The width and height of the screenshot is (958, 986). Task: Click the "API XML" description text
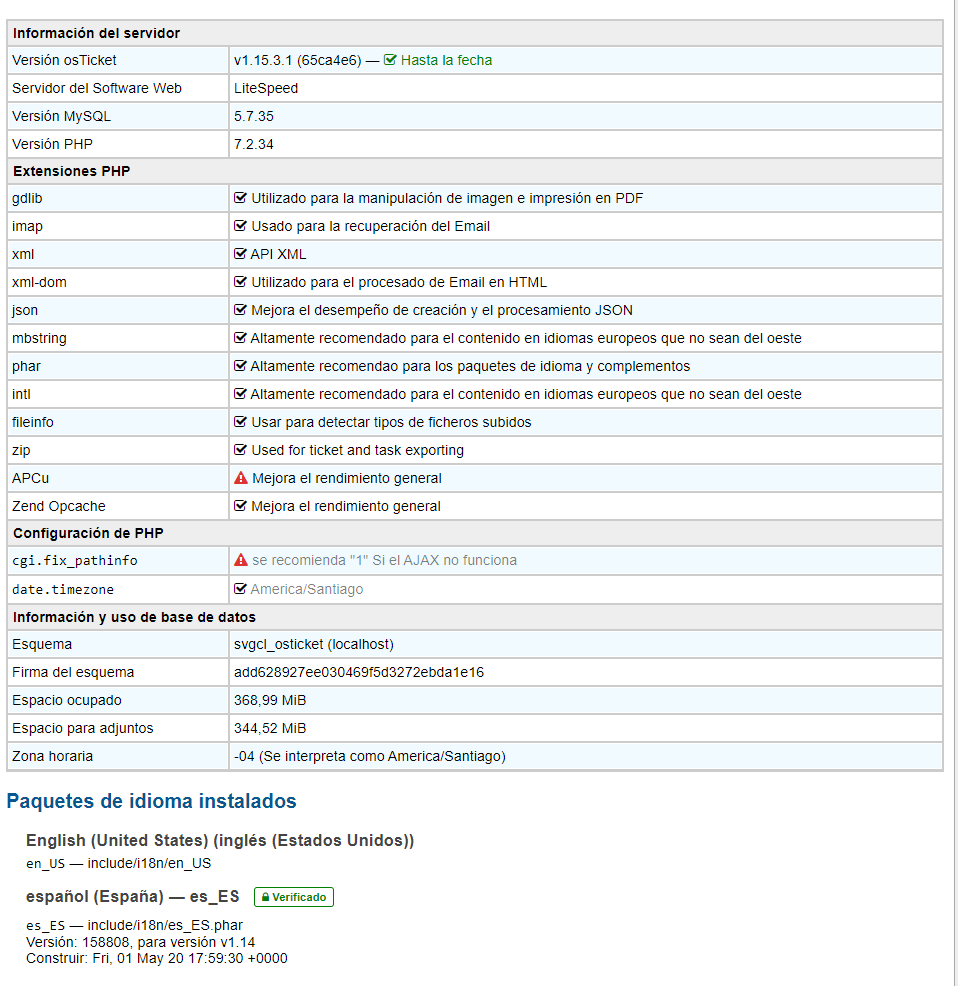(278, 254)
